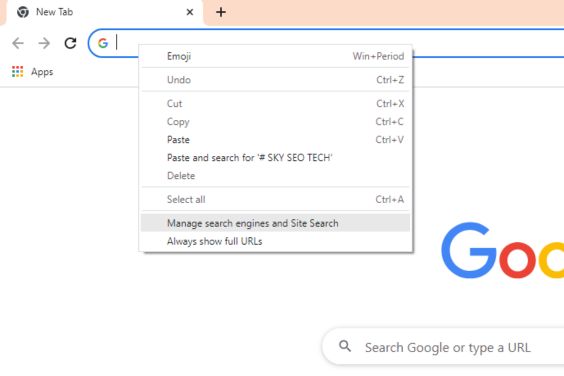Click the Google G icon in address bar

click(x=103, y=43)
